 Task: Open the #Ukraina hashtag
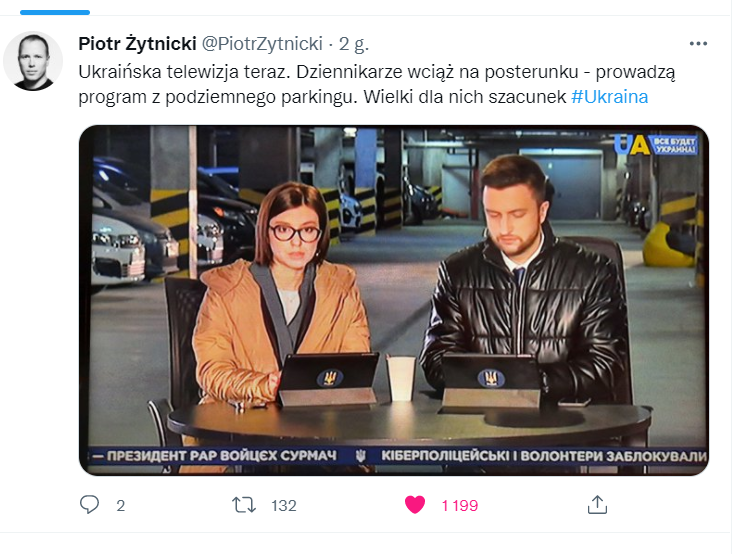(609, 97)
